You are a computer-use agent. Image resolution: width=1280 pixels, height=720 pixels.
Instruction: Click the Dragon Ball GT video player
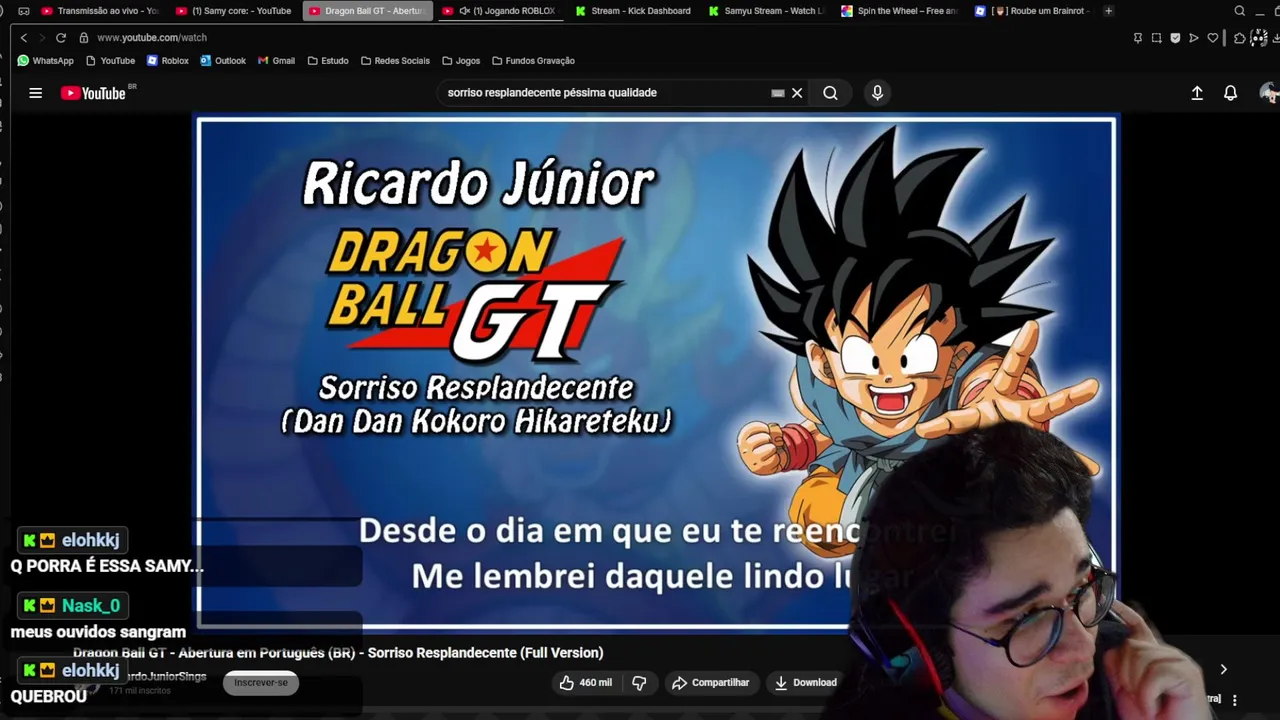tap(656, 373)
